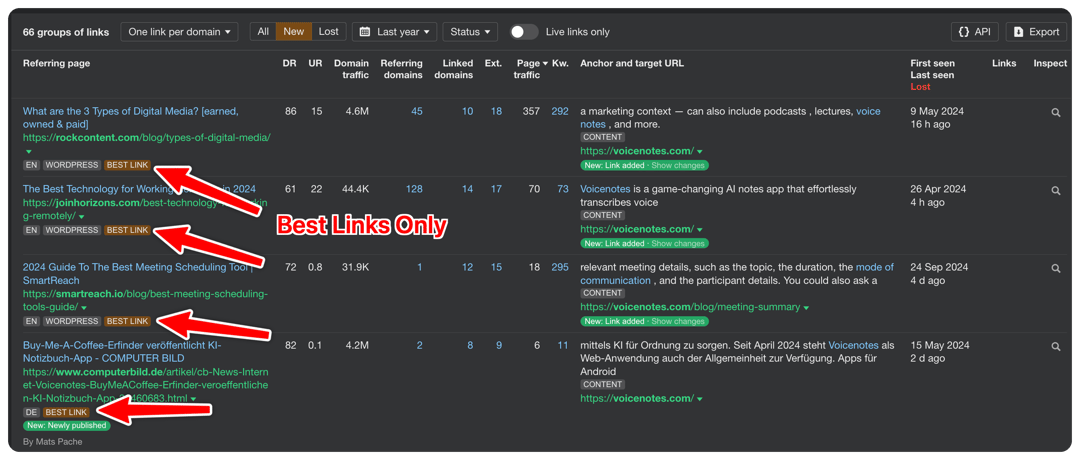Show changes in rockcontent.com row badge
This screenshot has height=460, width=1080.
click(x=678, y=165)
